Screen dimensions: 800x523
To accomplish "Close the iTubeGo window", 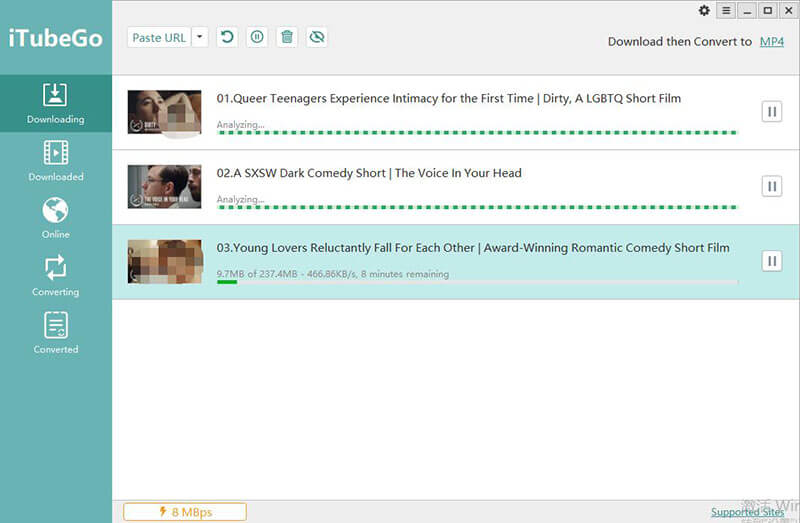I will [x=789, y=10].
